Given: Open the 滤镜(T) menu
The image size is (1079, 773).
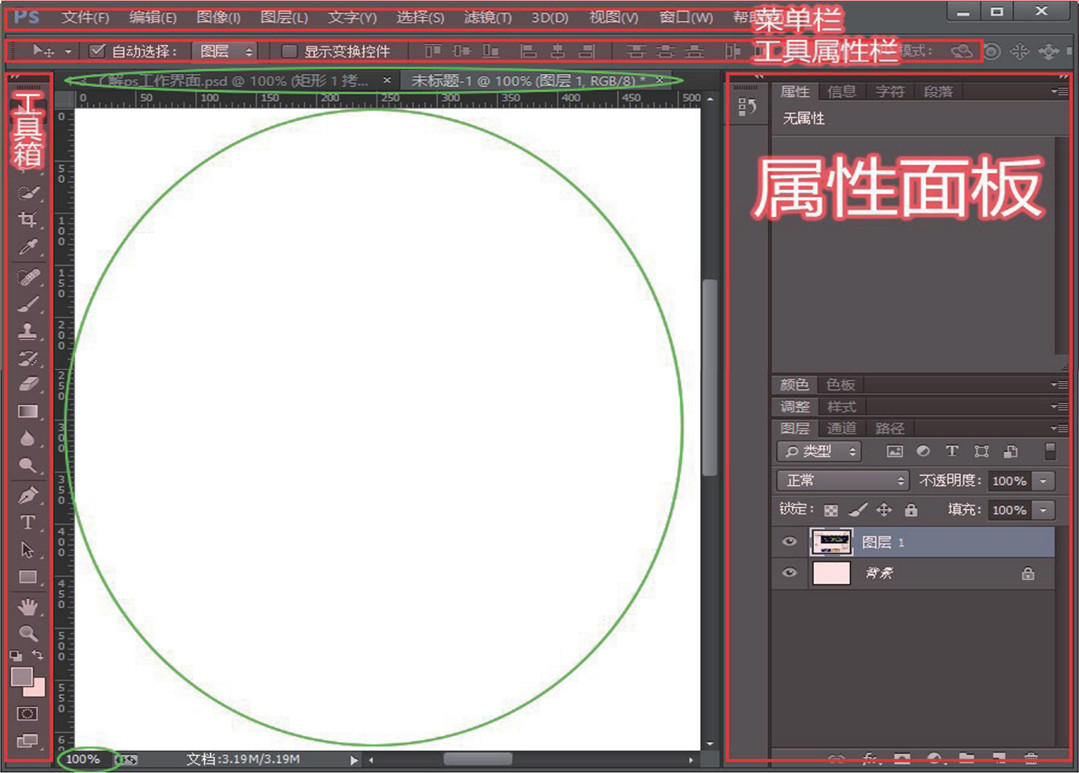Looking at the screenshot, I should (487, 17).
